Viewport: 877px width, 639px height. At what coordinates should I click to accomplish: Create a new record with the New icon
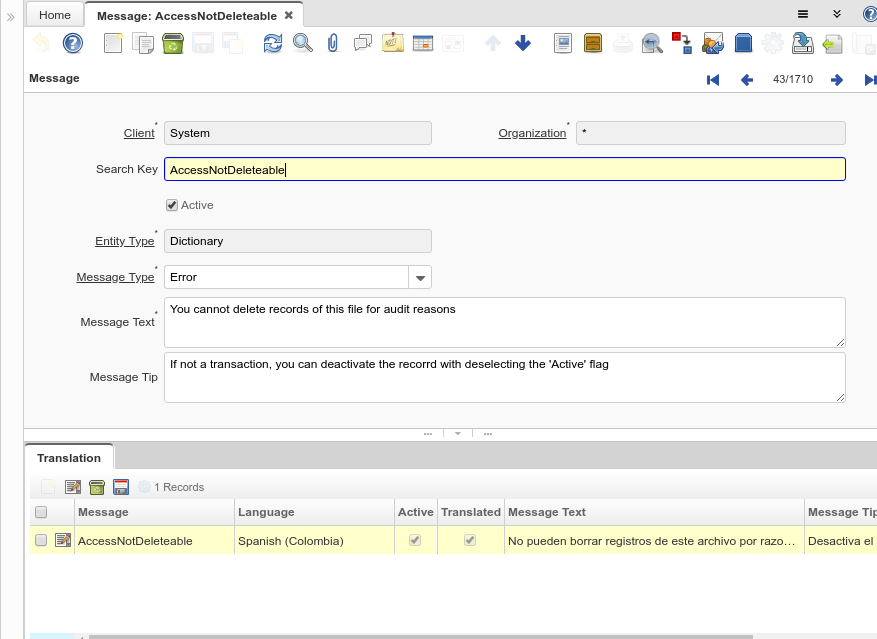point(113,43)
